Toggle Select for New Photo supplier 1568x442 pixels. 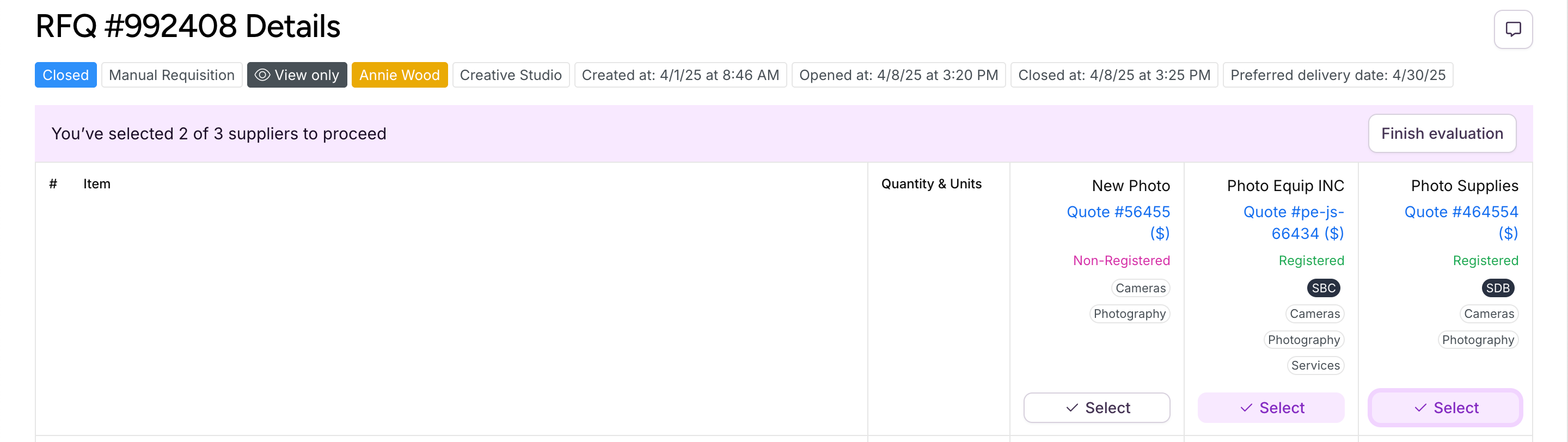point(1097,407)
